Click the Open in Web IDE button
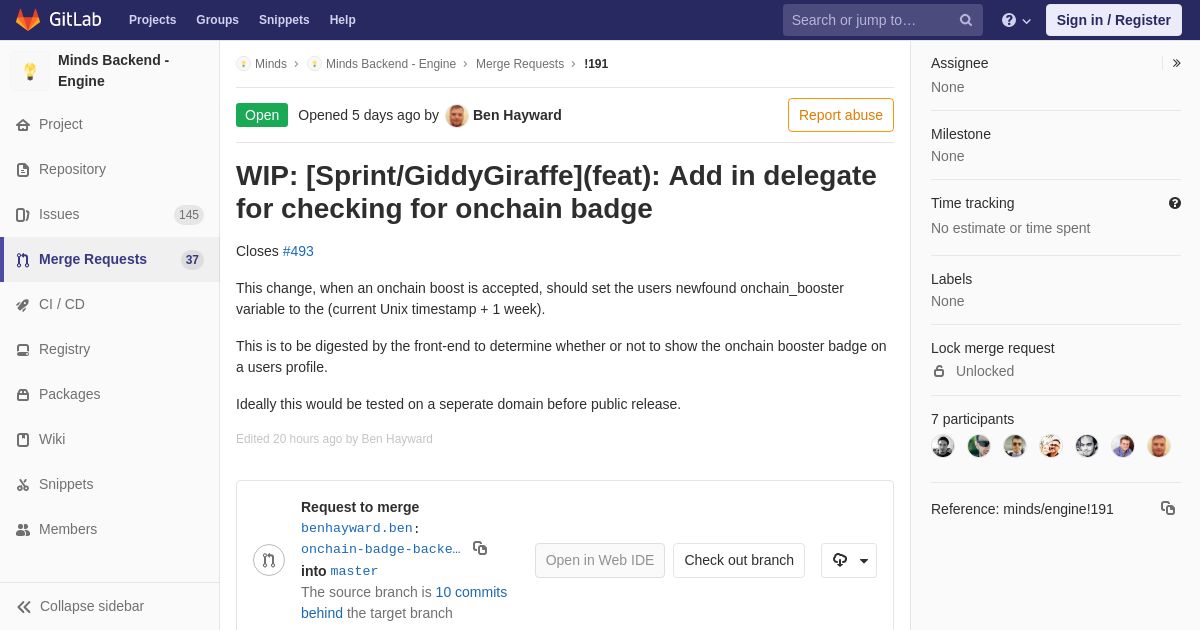1200x630 pixels. [600, 560]
